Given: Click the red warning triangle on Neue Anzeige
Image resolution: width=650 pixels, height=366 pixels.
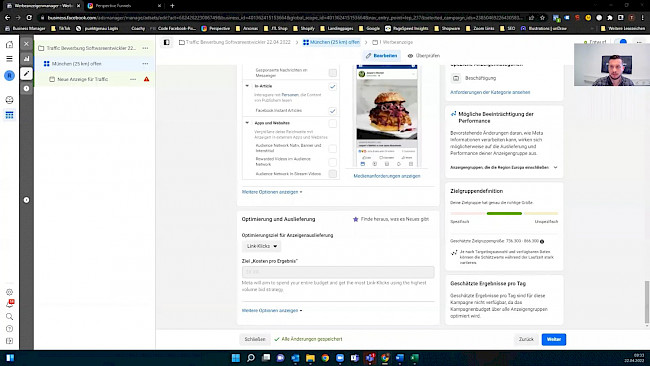Looking at the screenshot, I should [146, 79].
